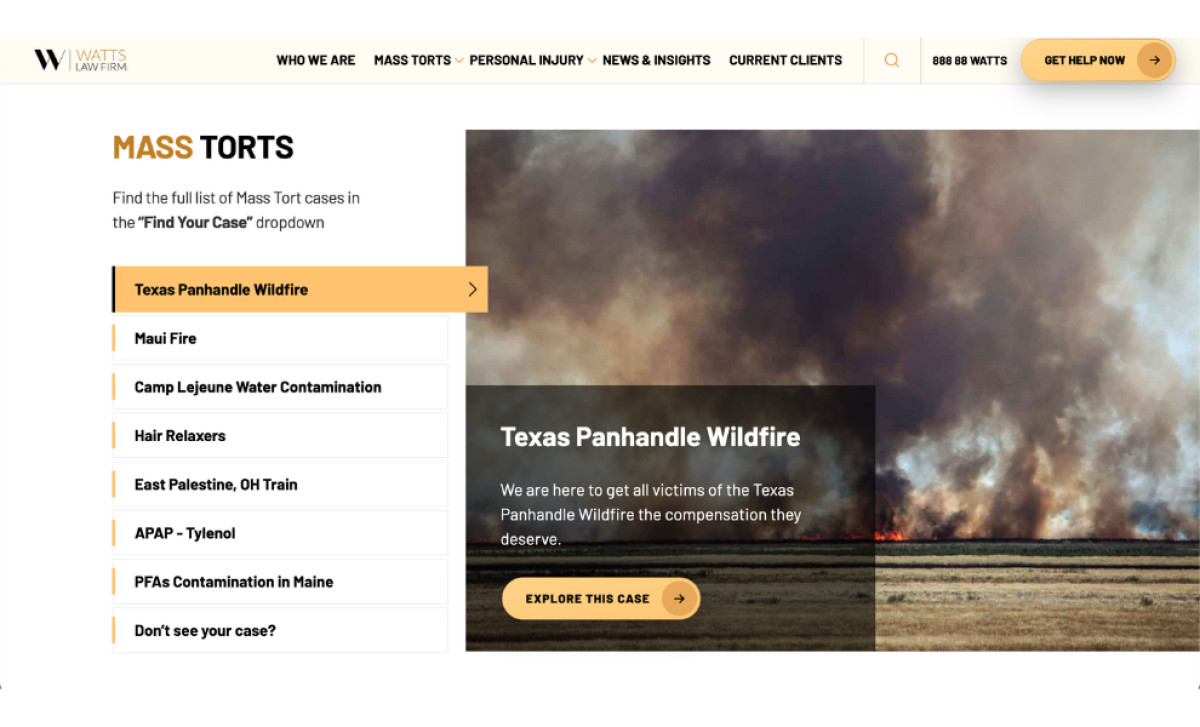Click the orange accent bar beside Maui Fire
This screenshot has height=727, width=1200.
pyautogui.click(x=114, y=338)
